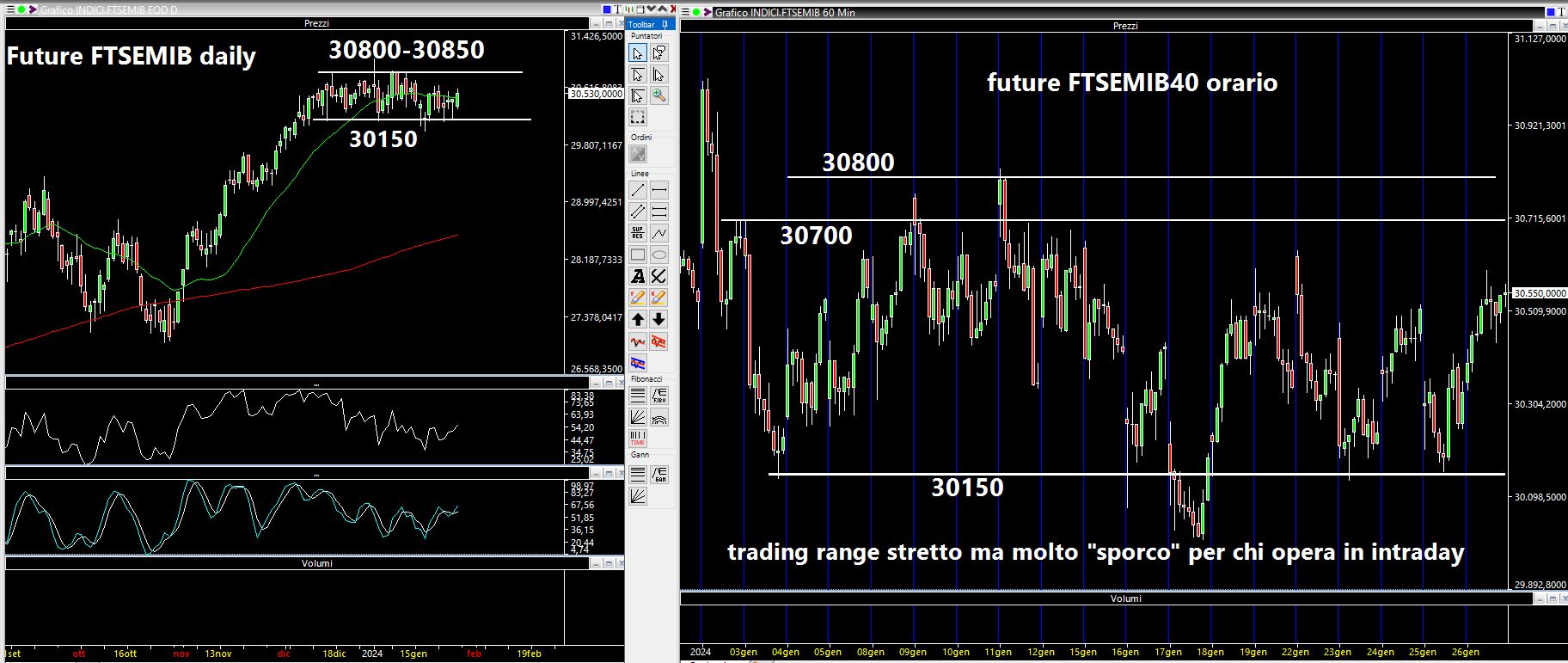Select the SUP/RES support resistance tool
The height and width of the screenshot is (663, 1568).
638,232
